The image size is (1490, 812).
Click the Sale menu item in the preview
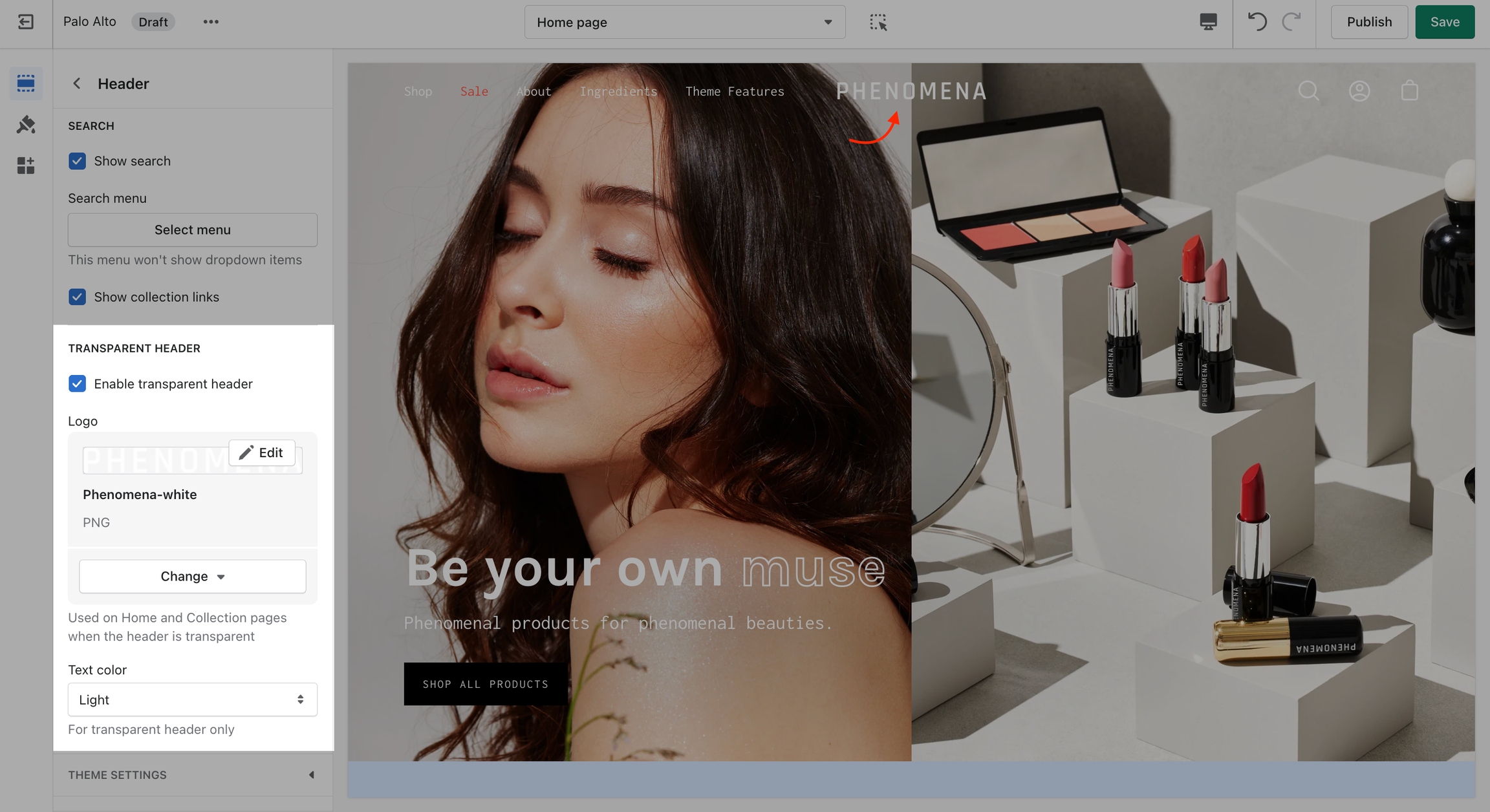(474, 92)
